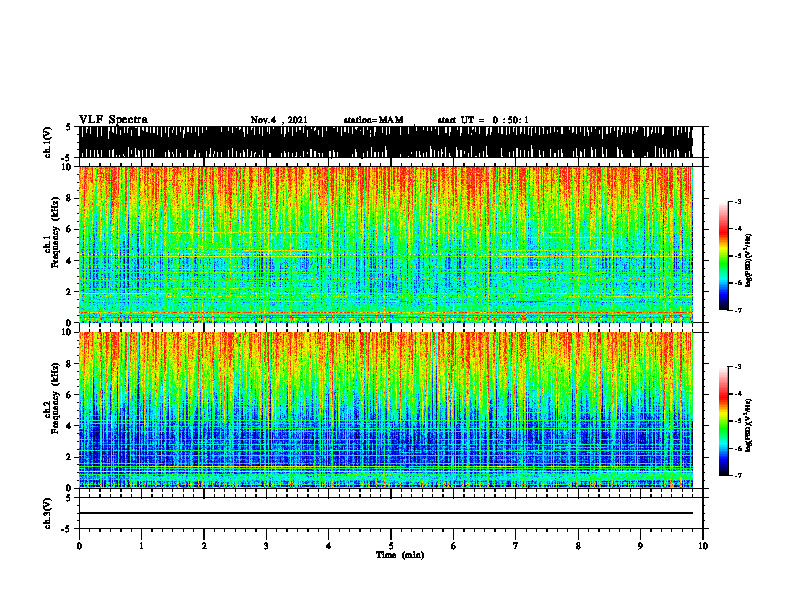Screen dimensions: 792x612
Task: Click the "0" tick on the time axis
Action: (x=79, y=546)
